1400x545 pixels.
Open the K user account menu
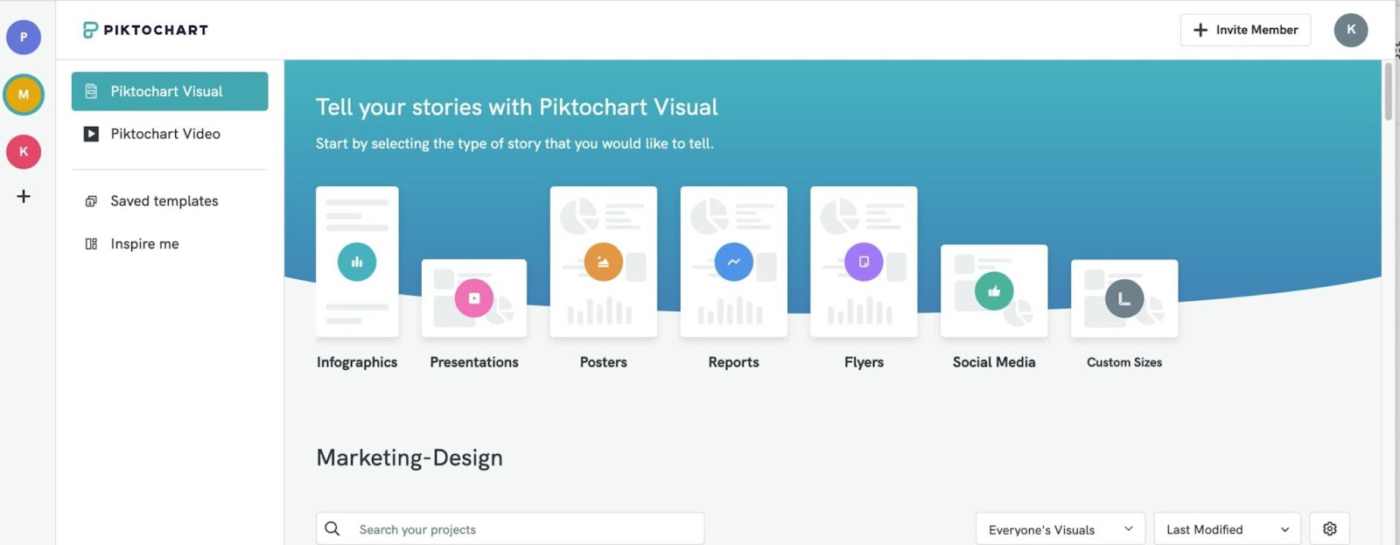coord(1350,30)
